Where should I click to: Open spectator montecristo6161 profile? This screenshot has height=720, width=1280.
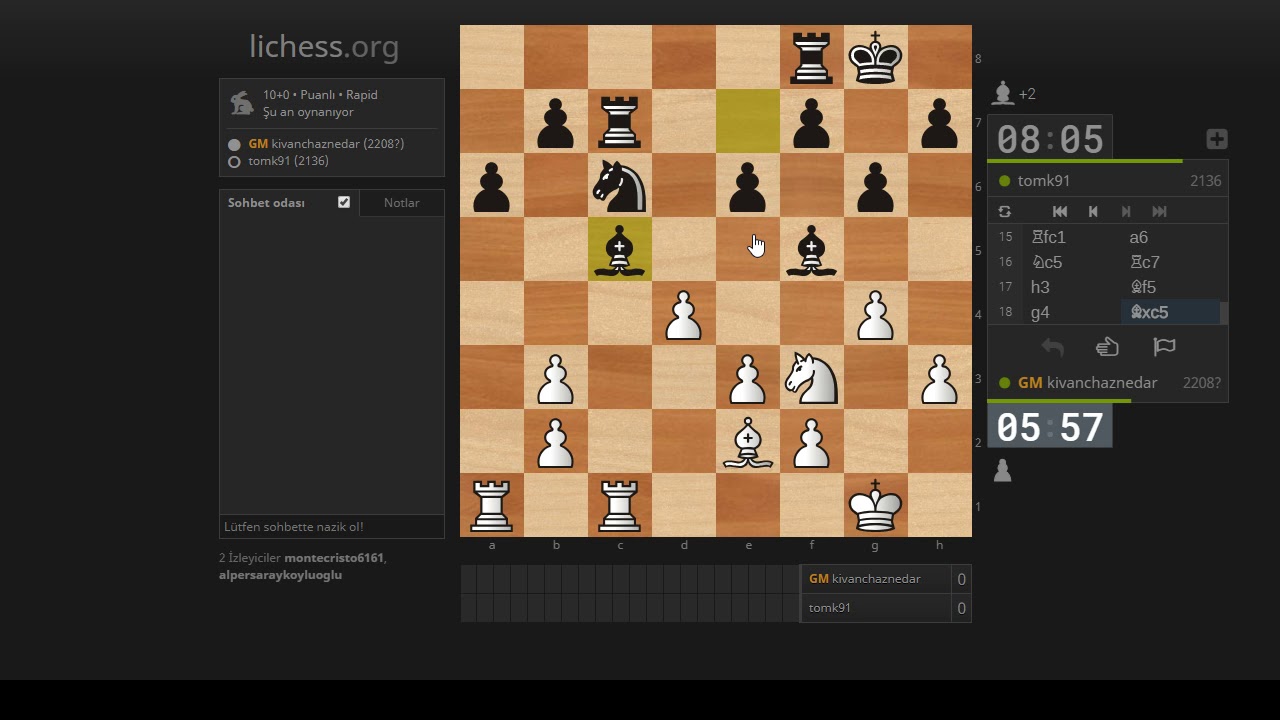334,558
